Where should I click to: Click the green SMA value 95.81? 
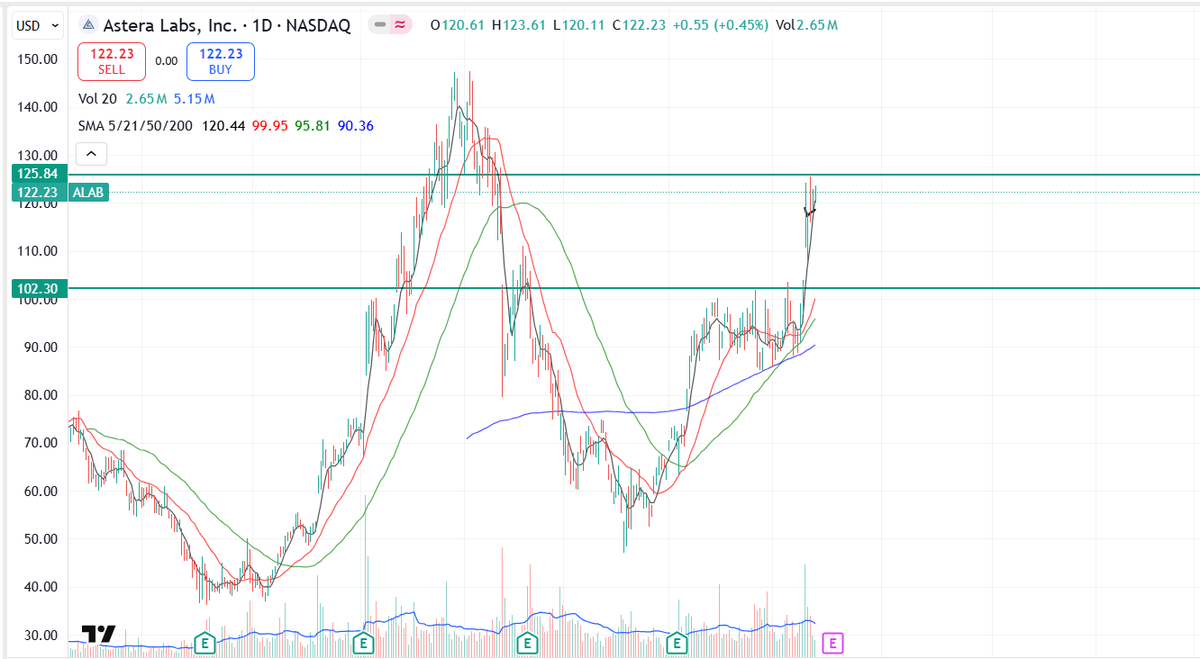pyautogui.click(x=312, y=126)
